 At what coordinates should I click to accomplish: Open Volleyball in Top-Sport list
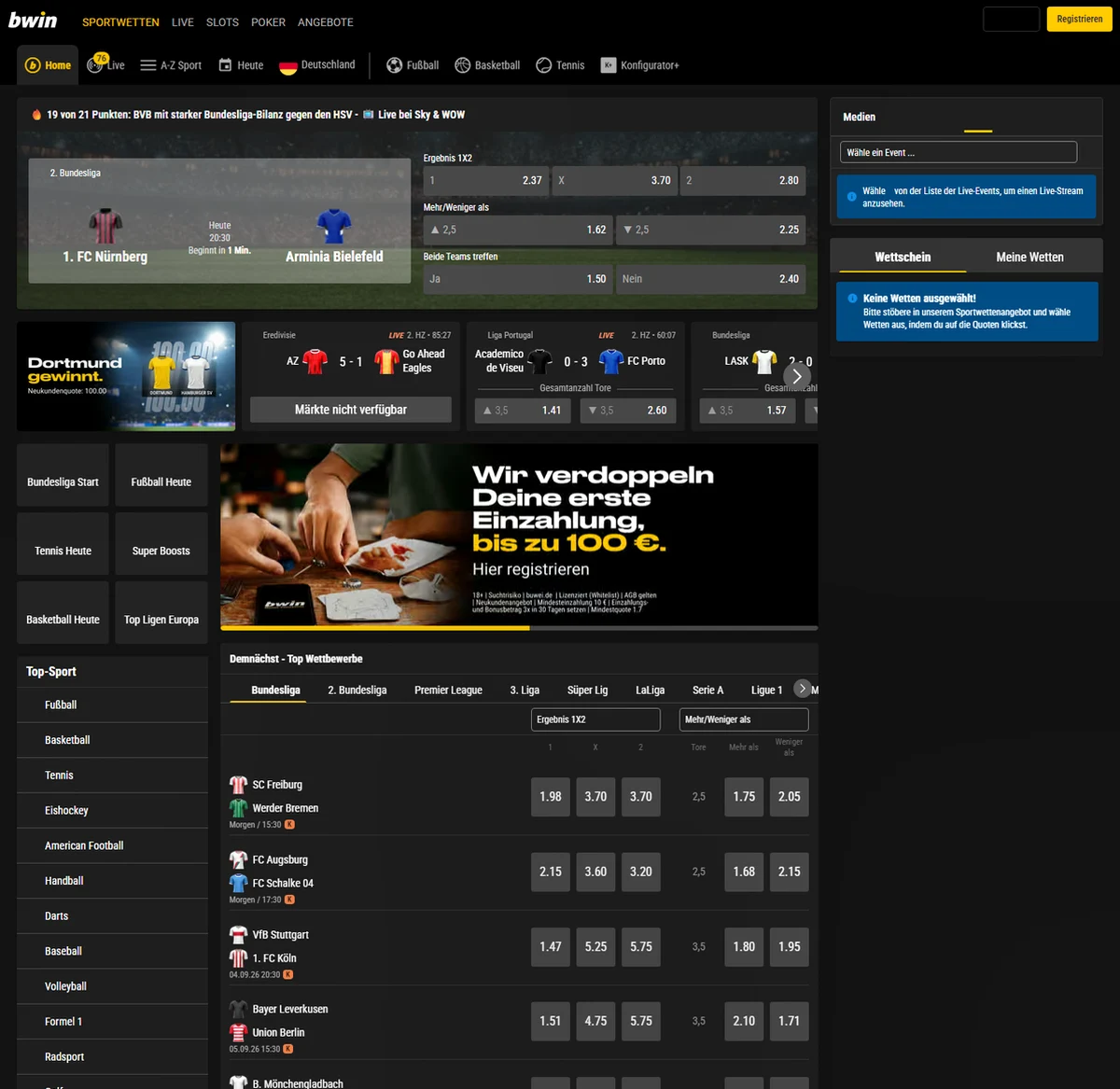pyautogui.click(x=112, y=986)
